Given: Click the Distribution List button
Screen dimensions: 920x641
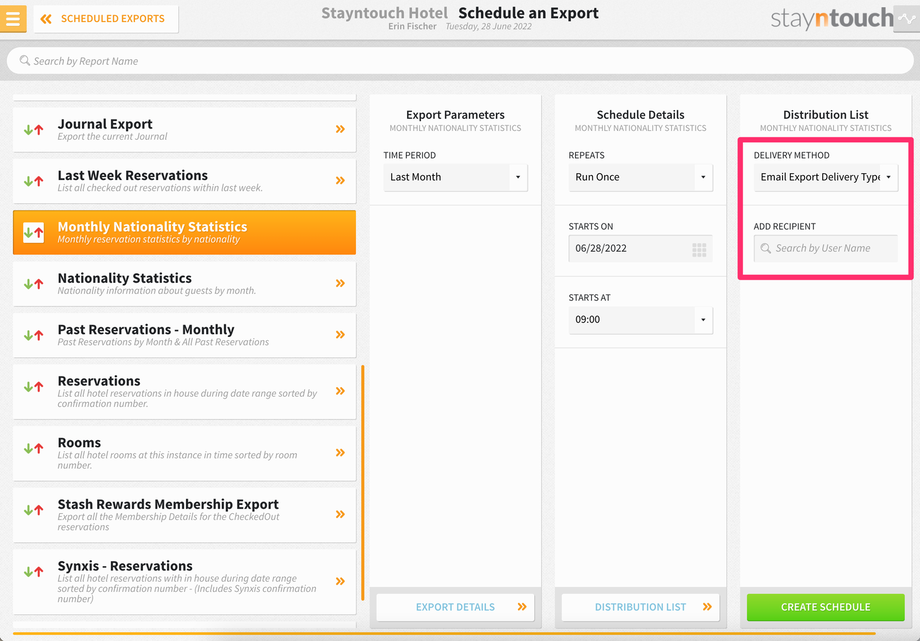Looking at the screenshot, I should [x=640, y=607].
